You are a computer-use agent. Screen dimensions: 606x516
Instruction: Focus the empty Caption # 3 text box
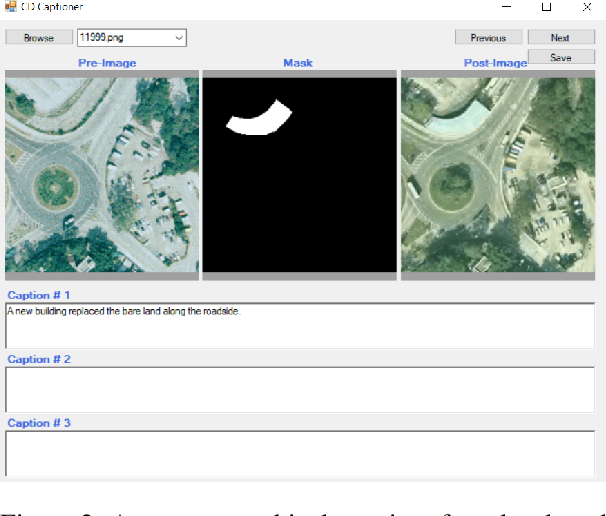(x=300, y=453)
